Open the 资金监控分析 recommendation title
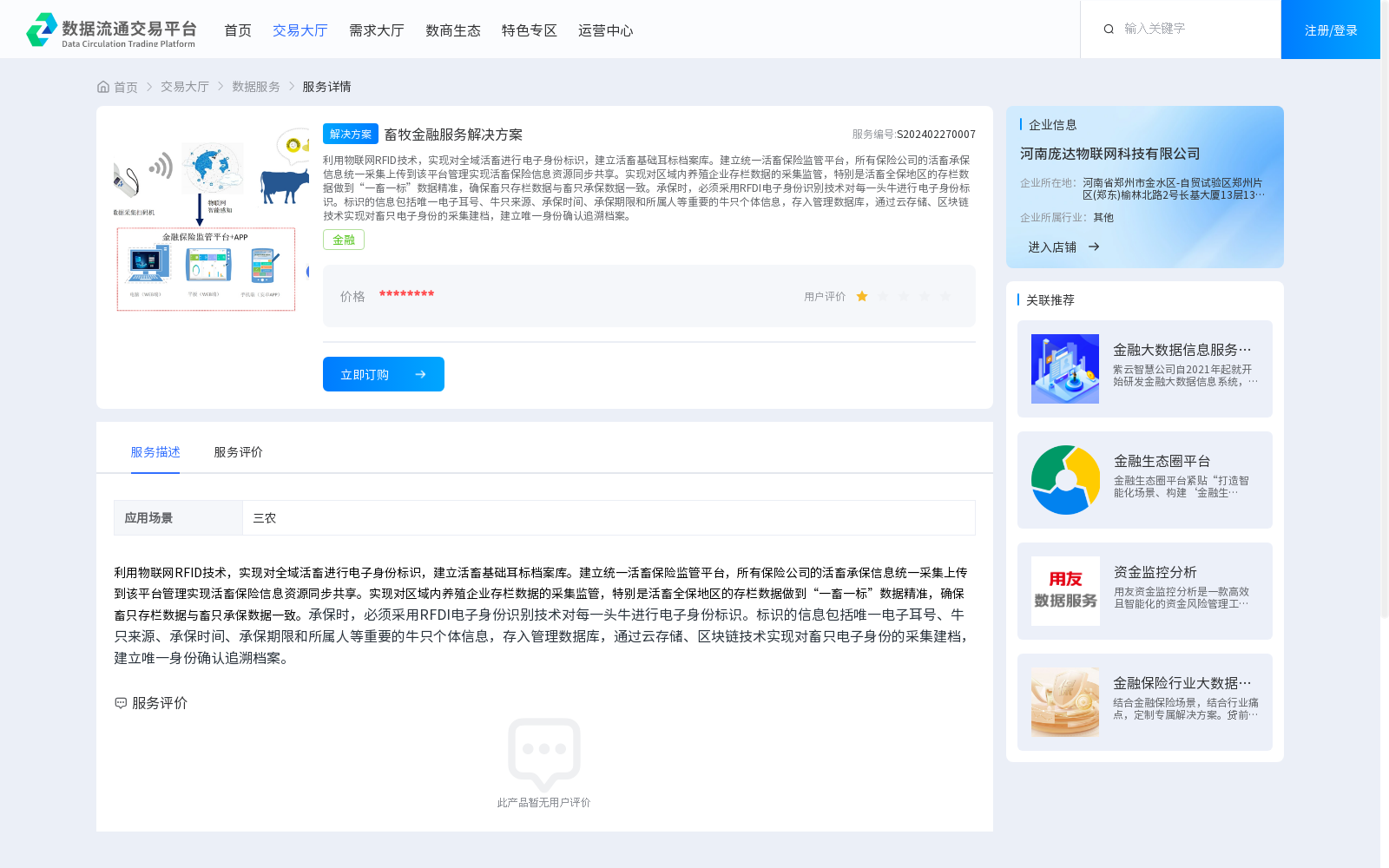The height and width of the screenshot is (868, 1389). tap(1155, 572)
